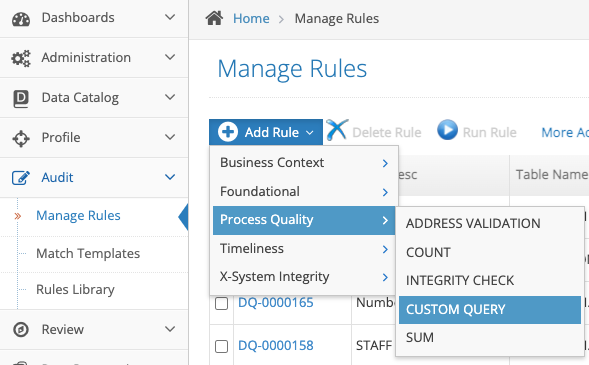589x365 pixels.
Task: Click the STAFF cell in DQ-0000158 row
Action: (374, 345)
